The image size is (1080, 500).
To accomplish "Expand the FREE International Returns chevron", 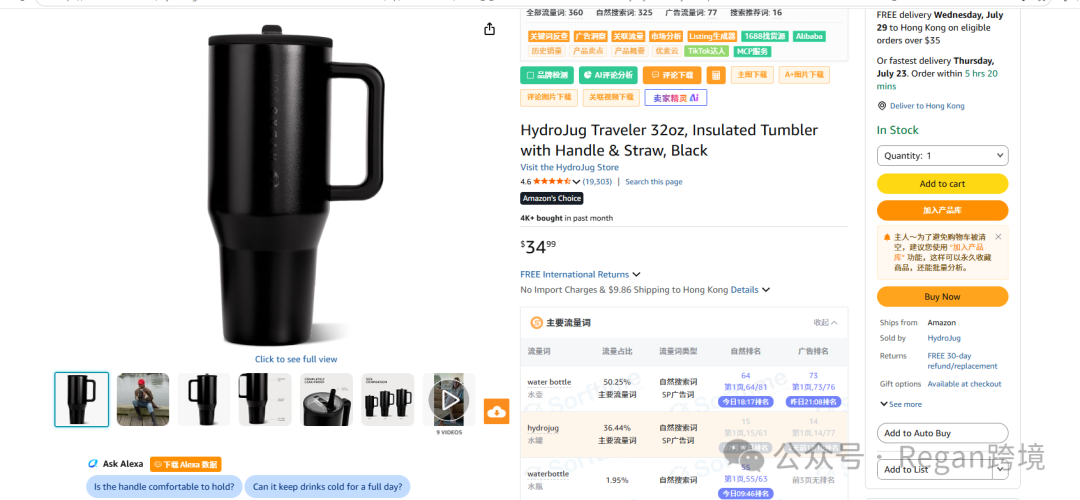I will [x=636, y=274].
